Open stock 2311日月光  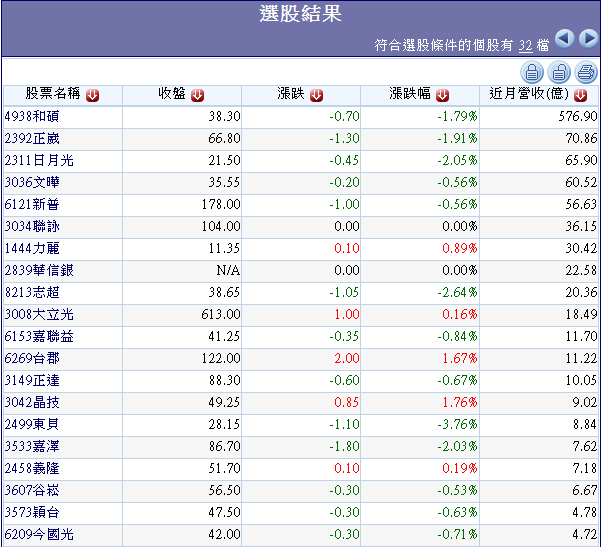[39, 160]
